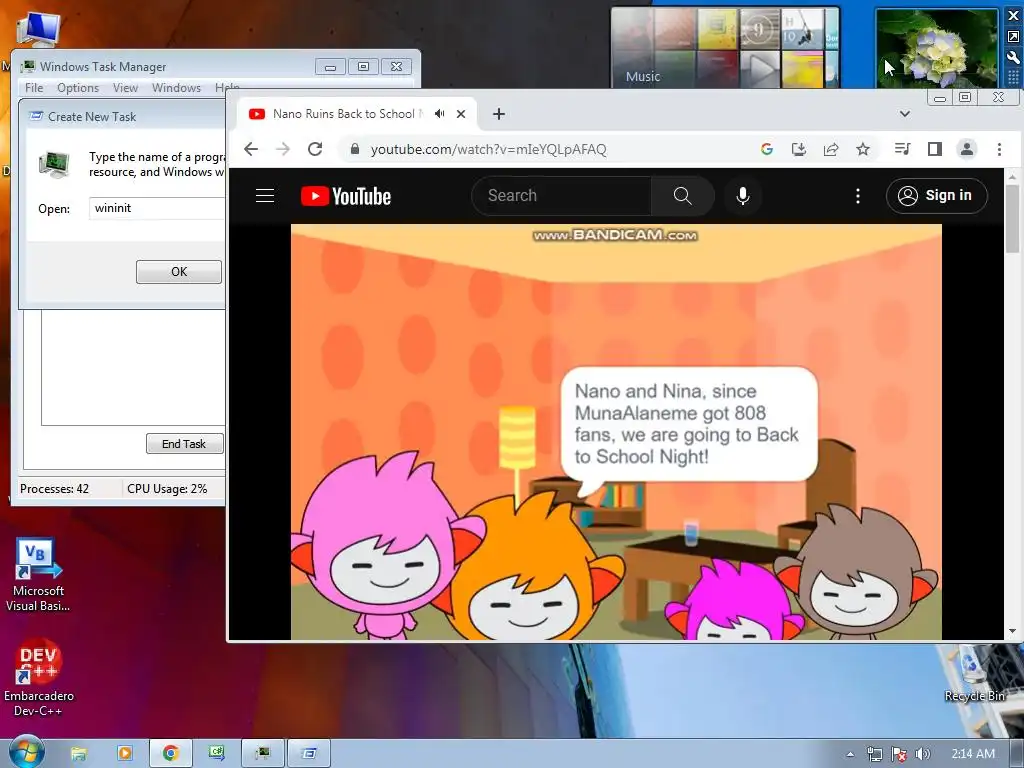The width and height of the screenshot is (1024, 768).
Task: Open the Options menu in Task Manager
Action: click(78, 88)
